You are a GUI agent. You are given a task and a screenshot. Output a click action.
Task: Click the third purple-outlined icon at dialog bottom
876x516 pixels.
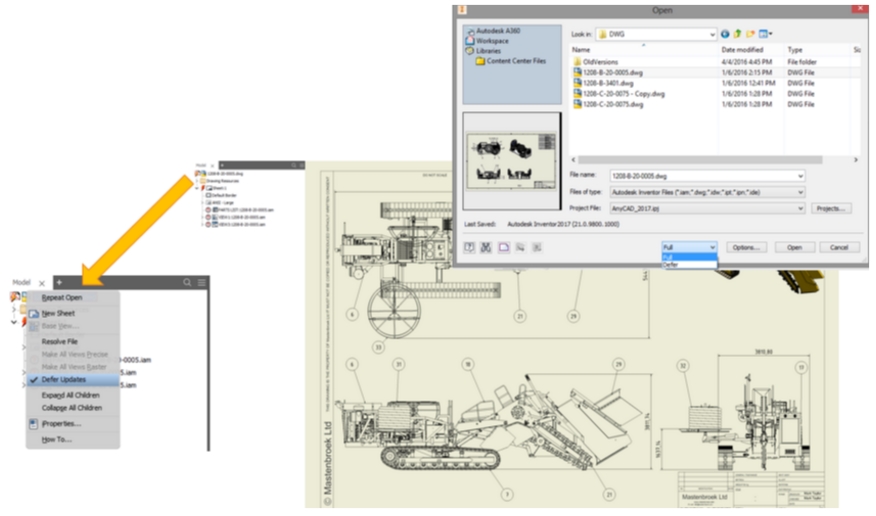[504, 247]
